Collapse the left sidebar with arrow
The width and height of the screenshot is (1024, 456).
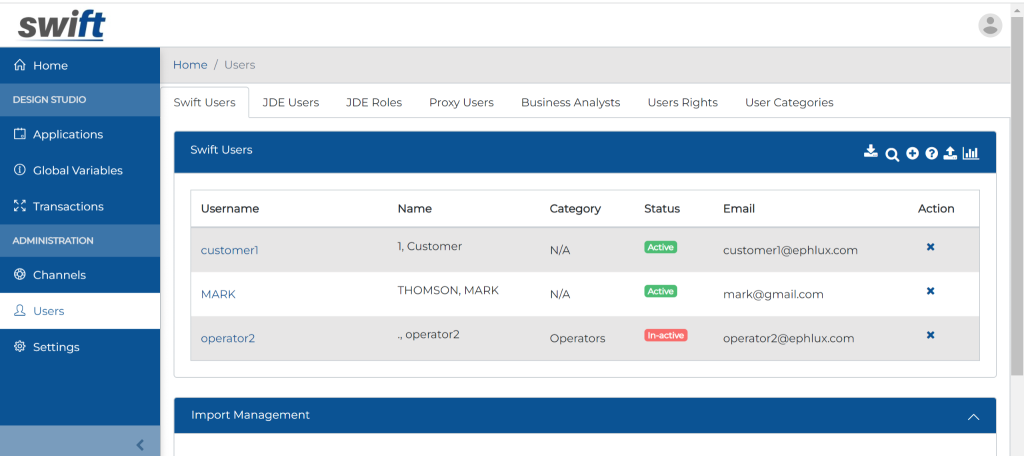point(140,444)
